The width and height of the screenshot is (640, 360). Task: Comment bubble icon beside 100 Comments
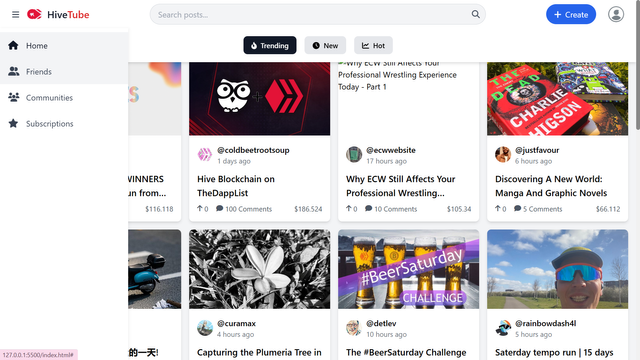219,209
